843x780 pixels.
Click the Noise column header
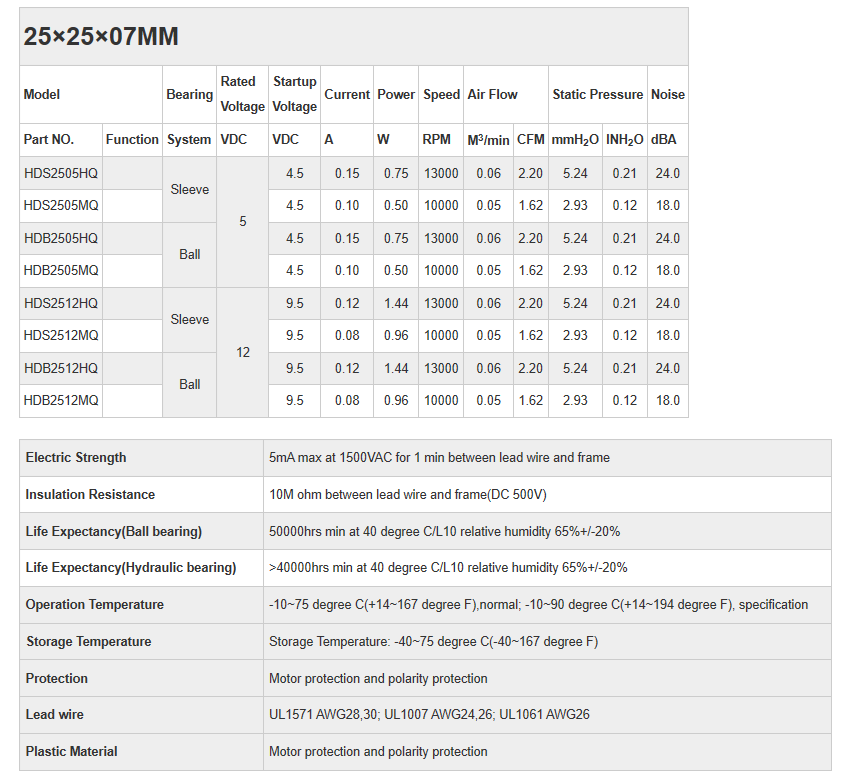(x=668, y=95)
